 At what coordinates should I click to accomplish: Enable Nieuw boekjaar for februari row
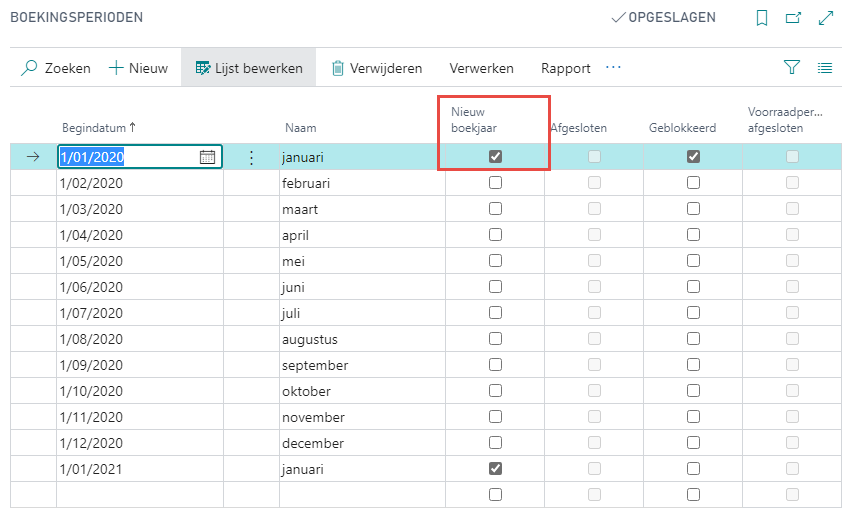tap(495, 183)
